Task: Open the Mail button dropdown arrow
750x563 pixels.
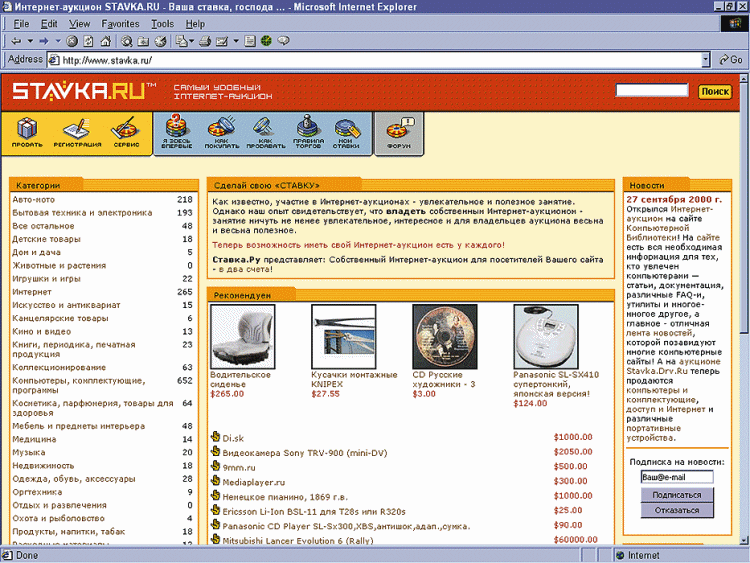Action: point(191,41)
